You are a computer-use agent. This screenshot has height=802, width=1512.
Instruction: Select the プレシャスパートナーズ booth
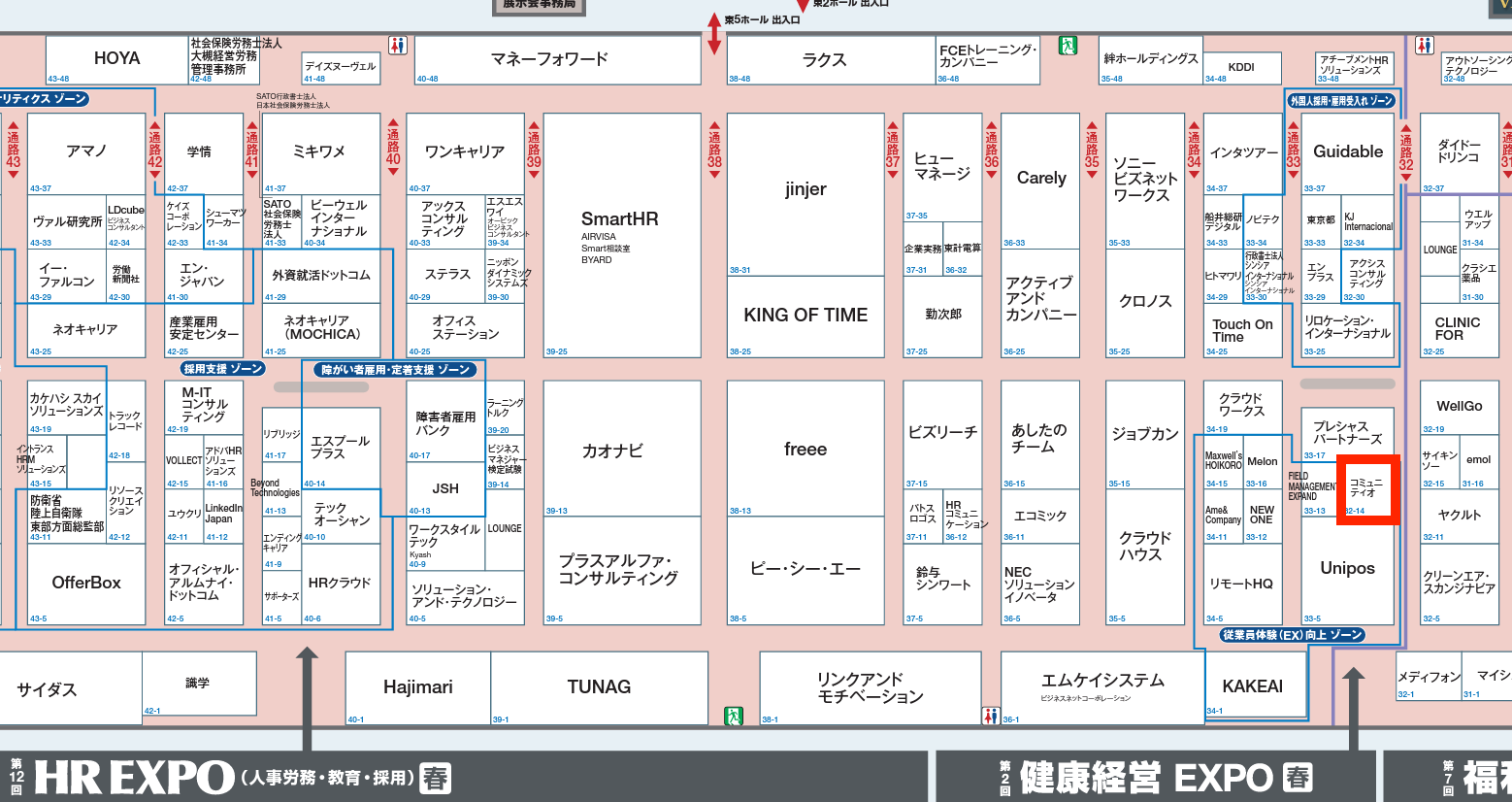1348,435
